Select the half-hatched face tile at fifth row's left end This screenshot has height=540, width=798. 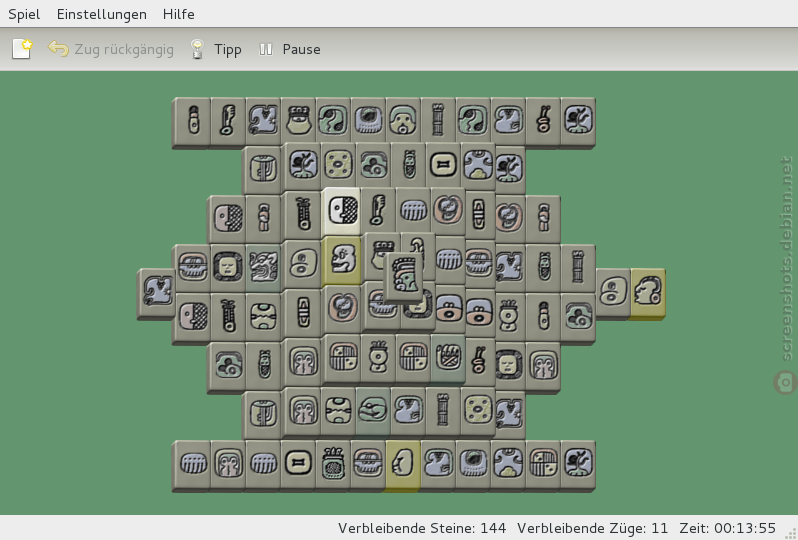[x=192, y=317]
